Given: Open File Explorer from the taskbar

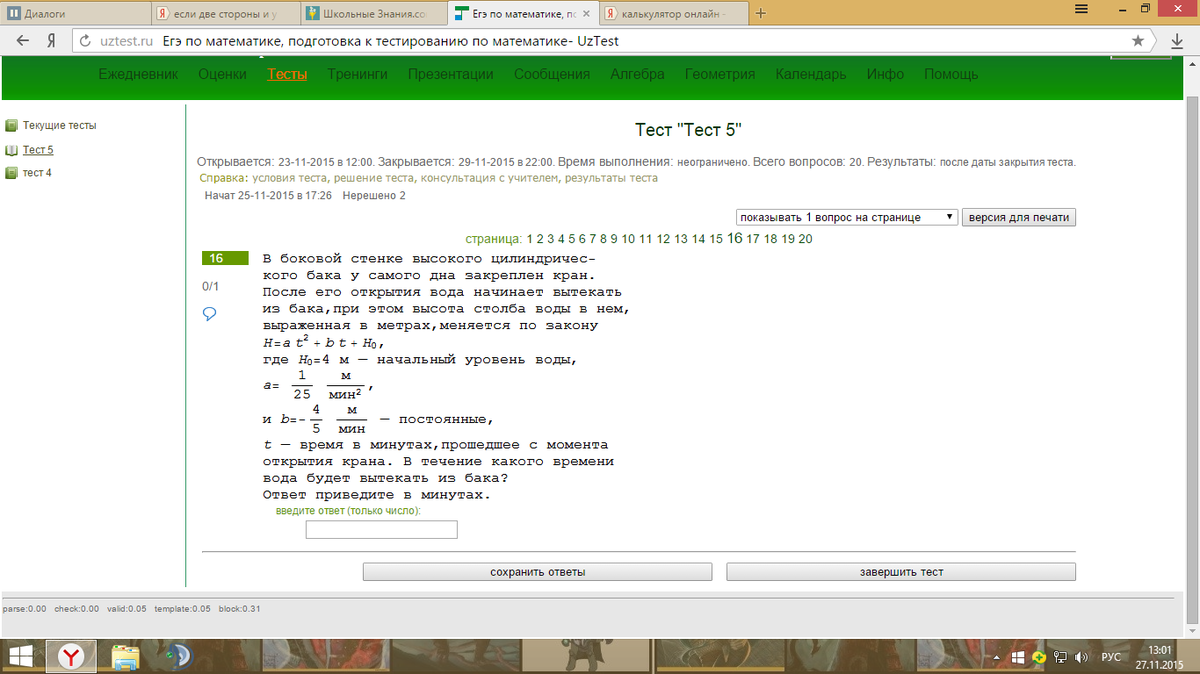Looking at the screenshot, I should pyautogui.click(x=126, y=657).
